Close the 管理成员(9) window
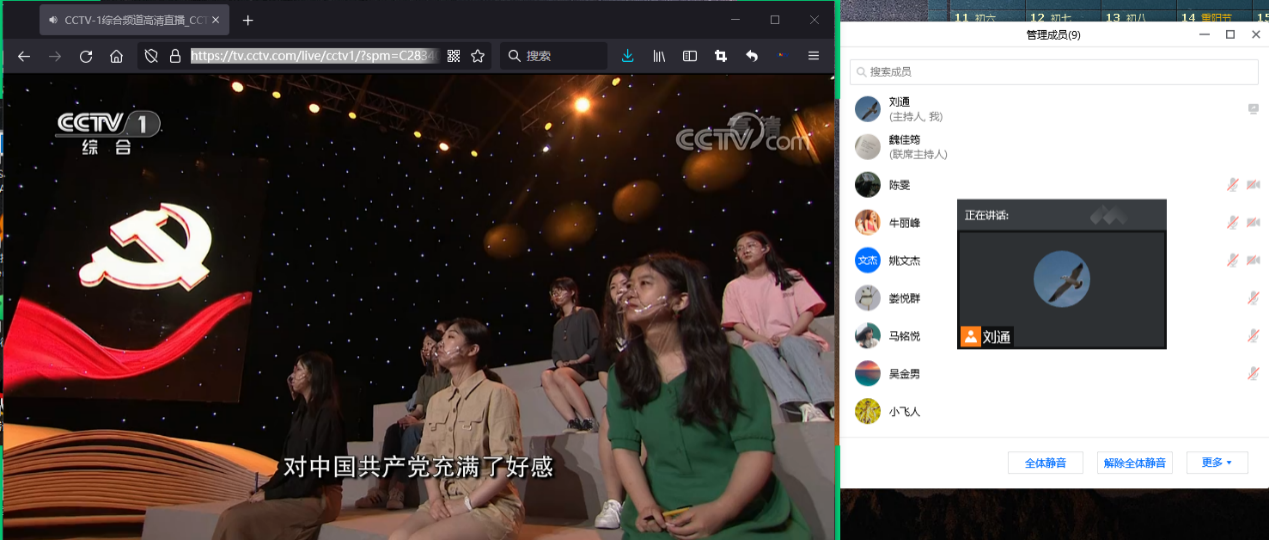The width and height of the screenshot is (1269, 540). click(x=1255, y=35)
